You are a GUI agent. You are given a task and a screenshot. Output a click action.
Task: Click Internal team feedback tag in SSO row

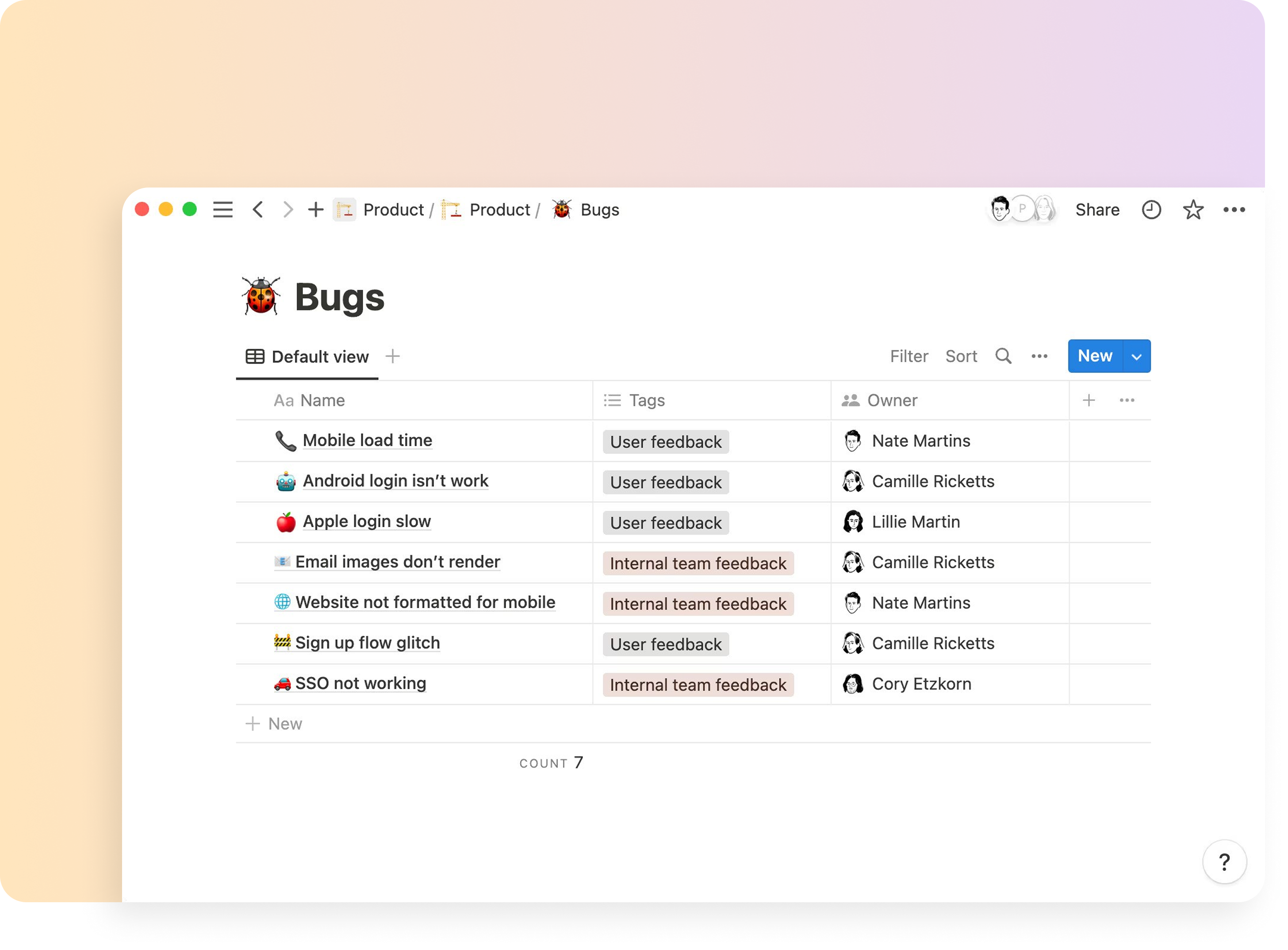point(699,686)
